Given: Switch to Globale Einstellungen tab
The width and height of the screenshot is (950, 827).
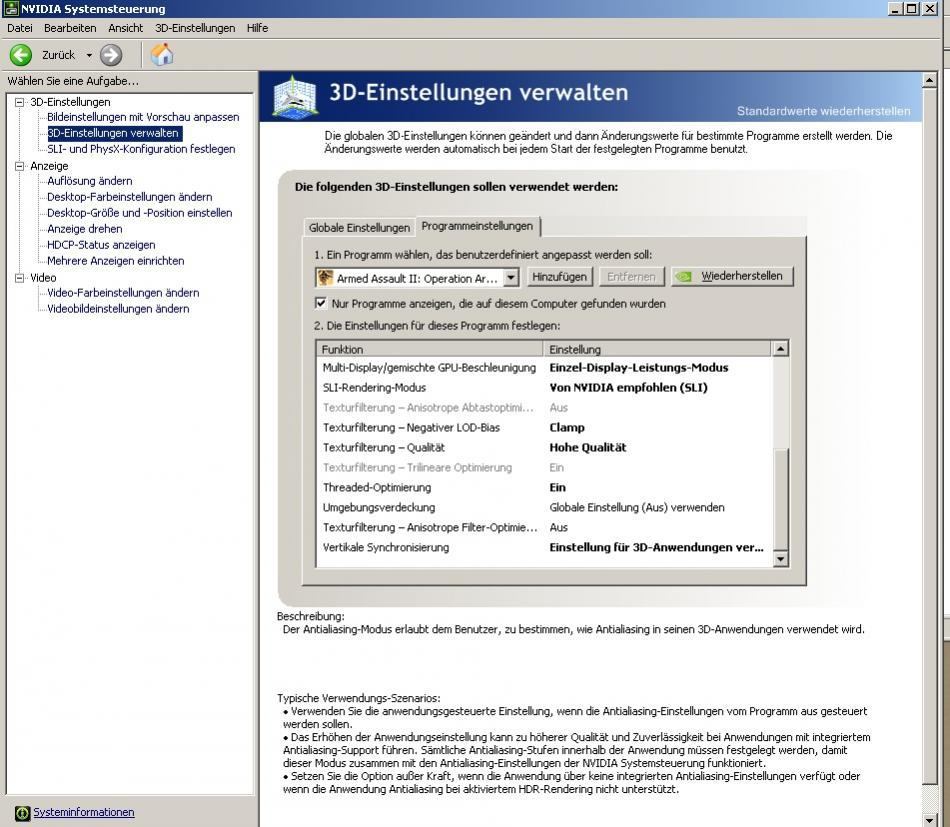Looking at the screenshot, I should [x=359, y=228].
